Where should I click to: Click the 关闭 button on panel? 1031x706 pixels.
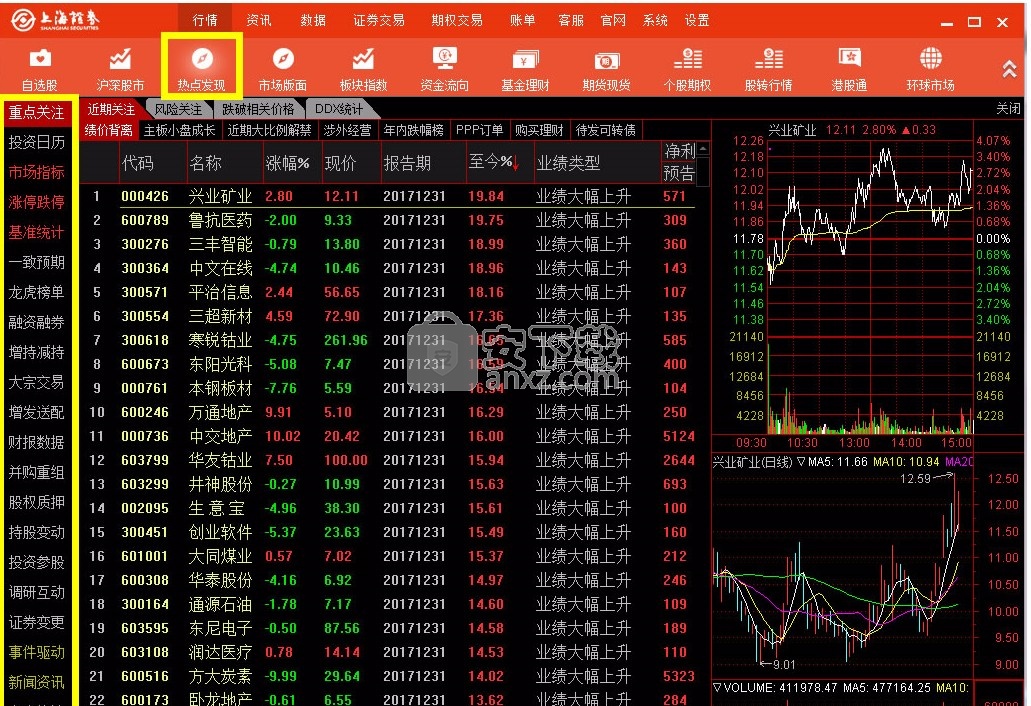[x=1008, y=108]
